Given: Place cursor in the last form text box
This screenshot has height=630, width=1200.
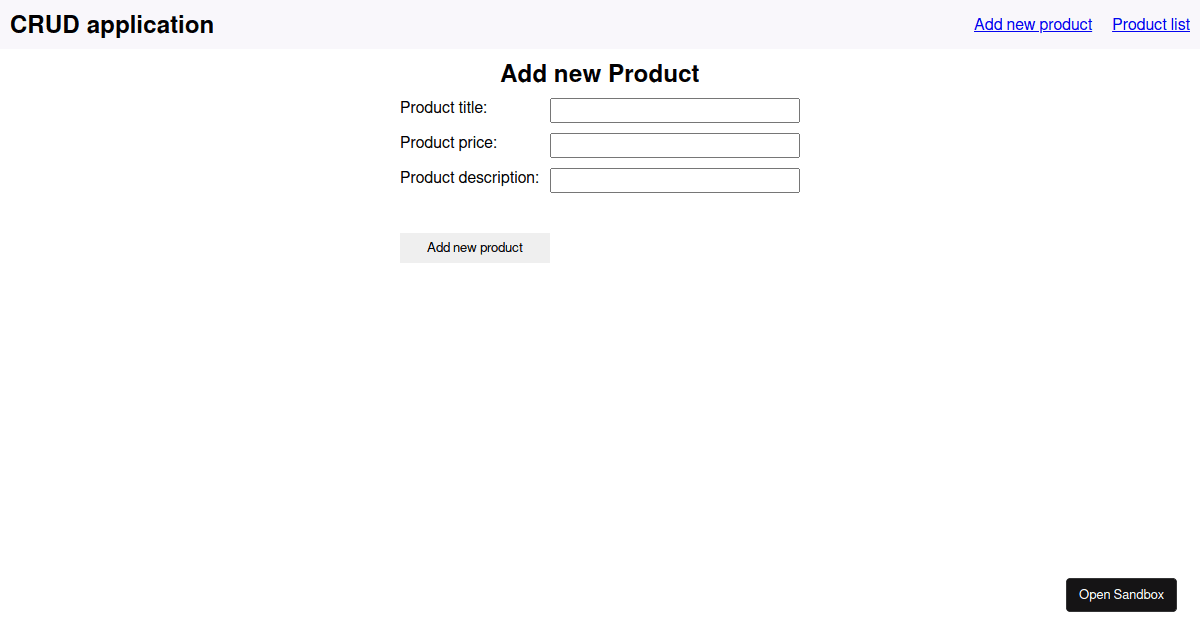Looking at the screenshot, I should 675,180.
